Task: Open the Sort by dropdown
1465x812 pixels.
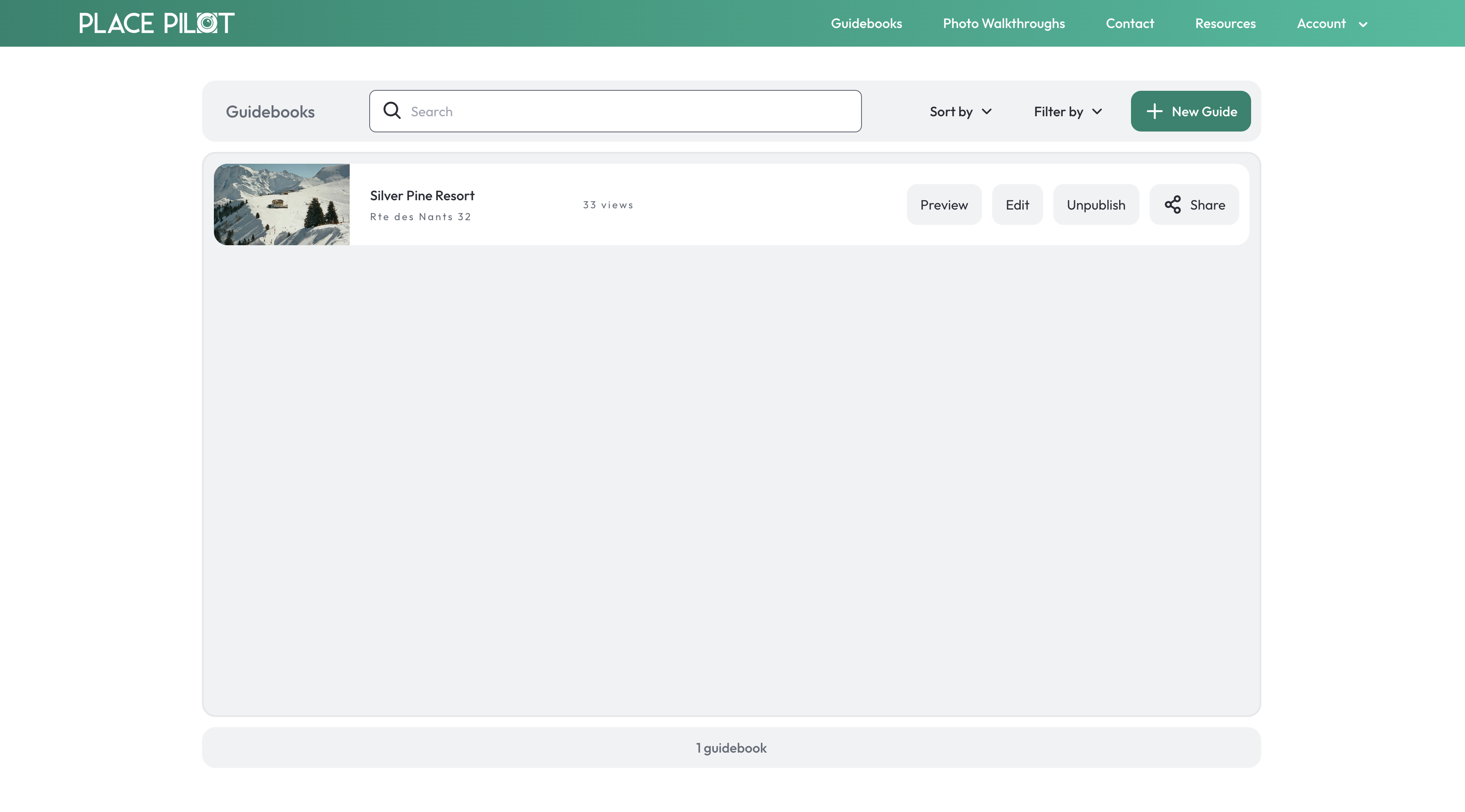Action: click(x=960, y=112)
